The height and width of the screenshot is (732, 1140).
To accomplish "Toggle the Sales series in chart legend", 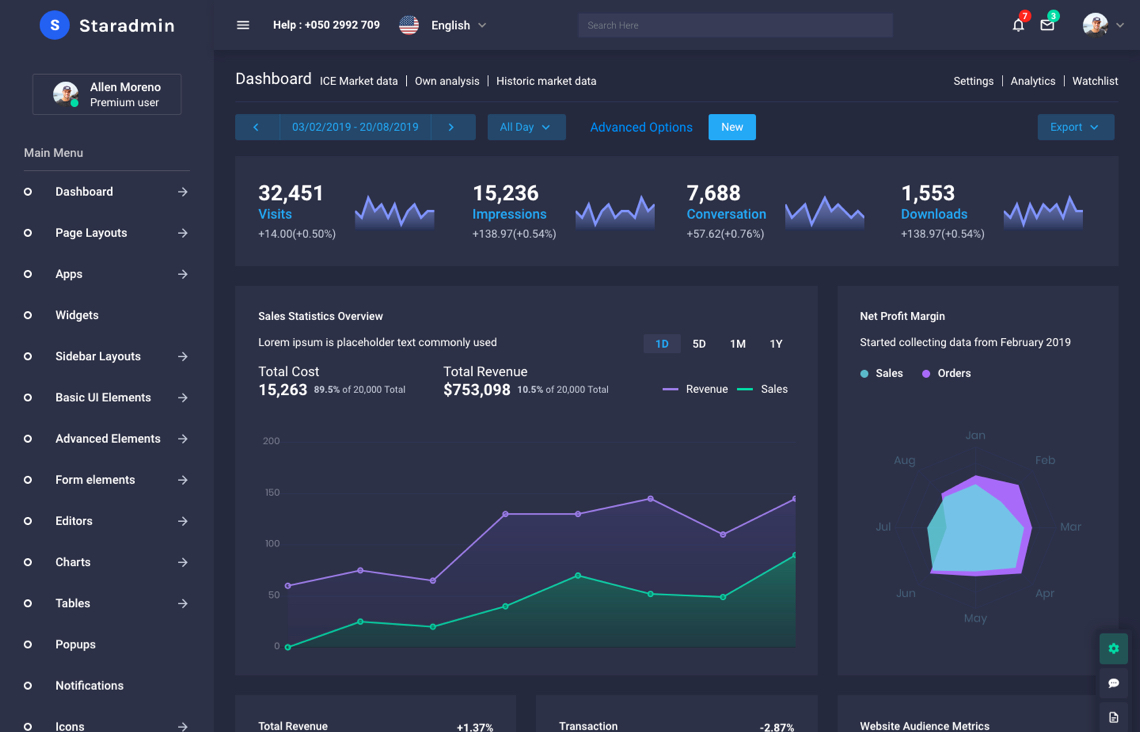I will pyautogui.click(x=763, y=389).
